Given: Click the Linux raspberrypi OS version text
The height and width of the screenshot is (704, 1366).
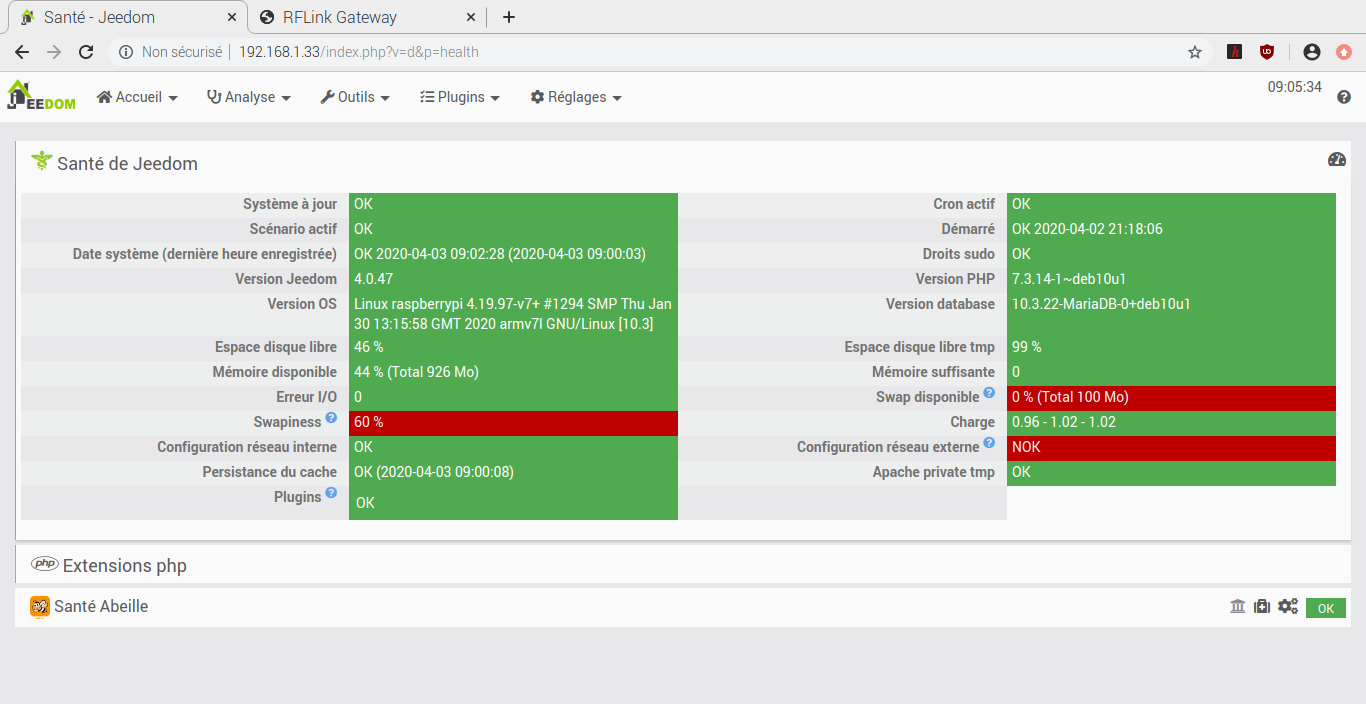Looking at the screenshot, I should (x=513, y=314).
